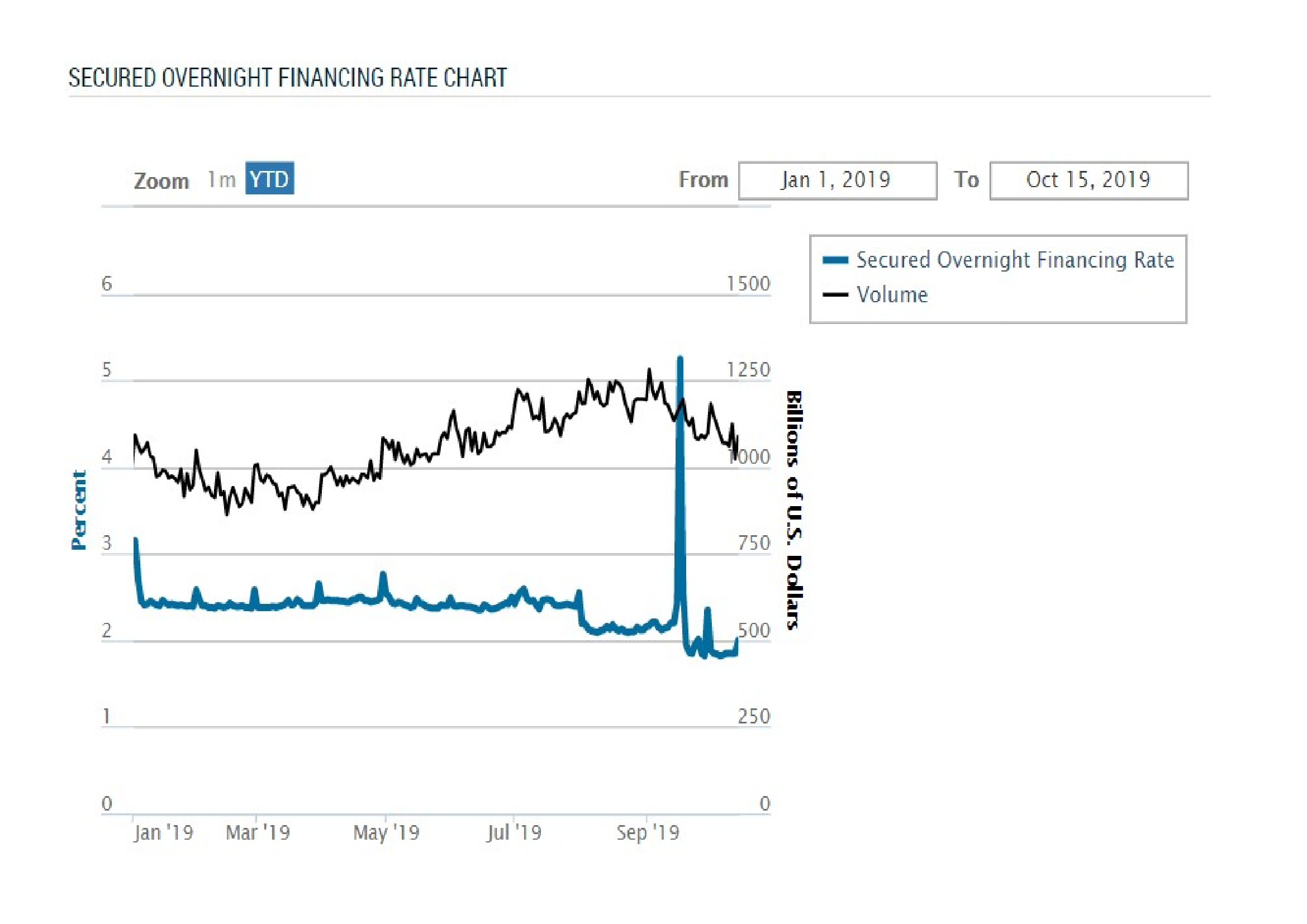Screen dimensions: 1307x924
Task: Click the 1500 right axis value label
Action: pyautogui.click(x=748, y=283)
